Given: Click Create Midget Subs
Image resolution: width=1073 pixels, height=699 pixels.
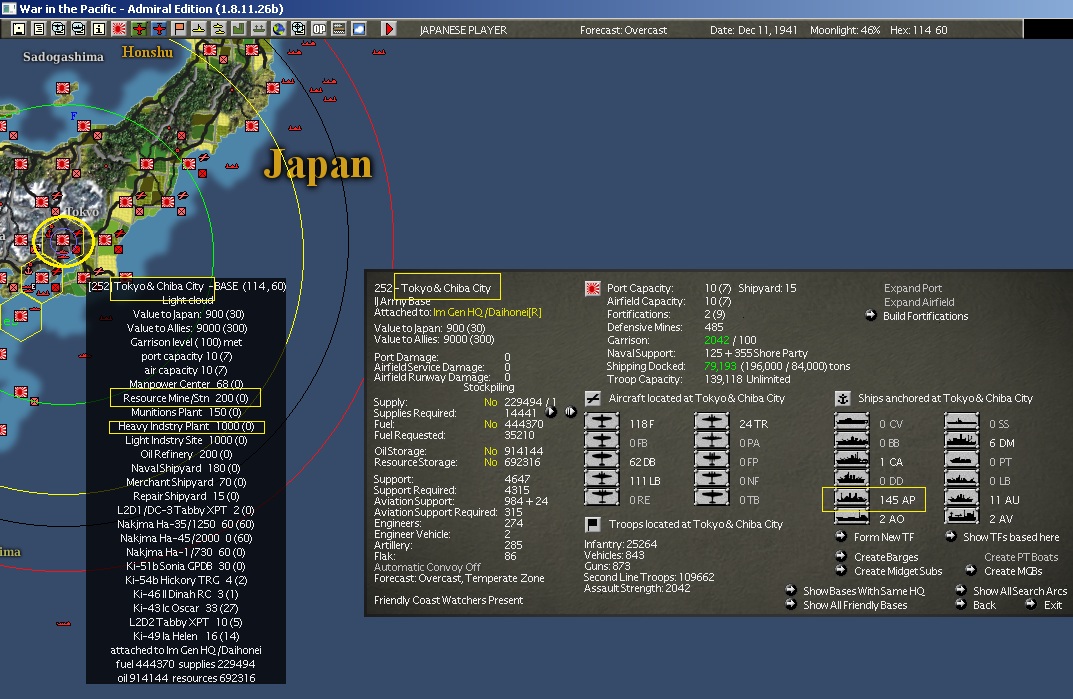Looking at the screenshot, I should (898, 571).
